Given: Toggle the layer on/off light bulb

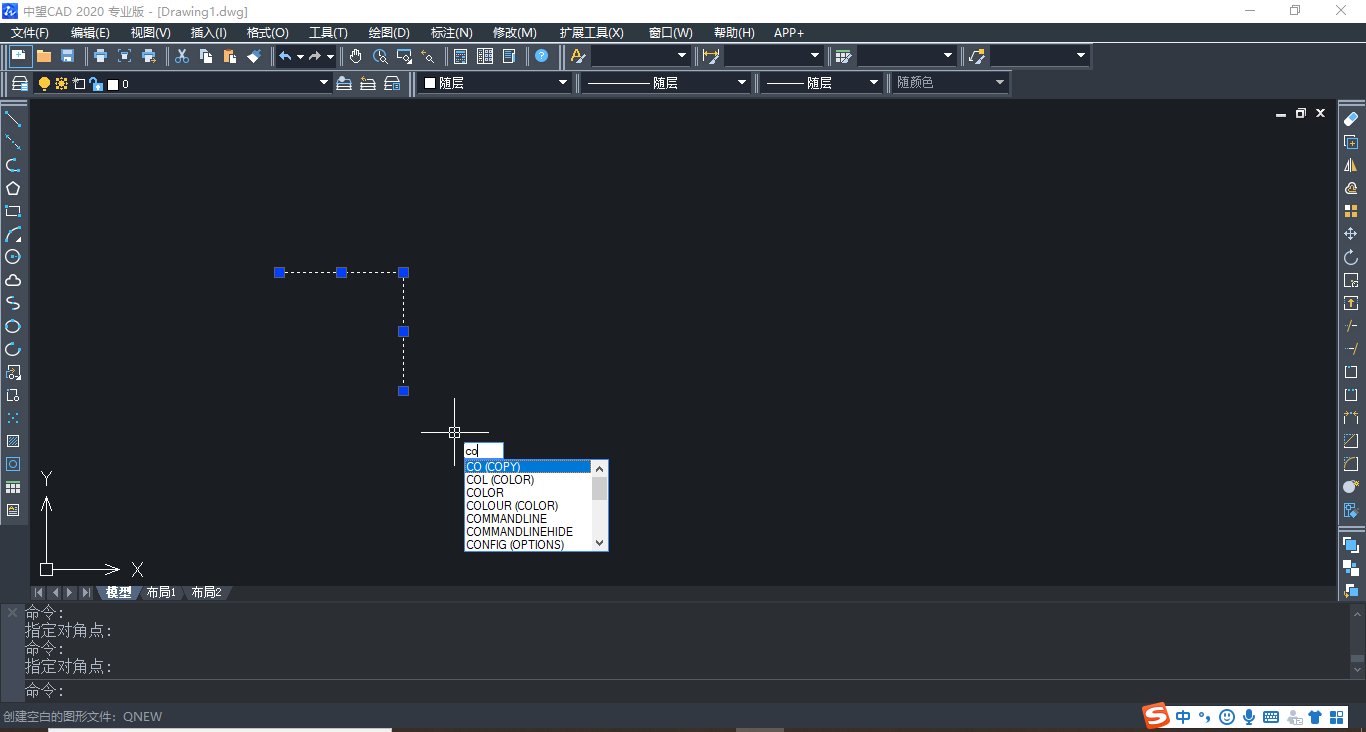Looking at the screenshot, I should 44,84.
